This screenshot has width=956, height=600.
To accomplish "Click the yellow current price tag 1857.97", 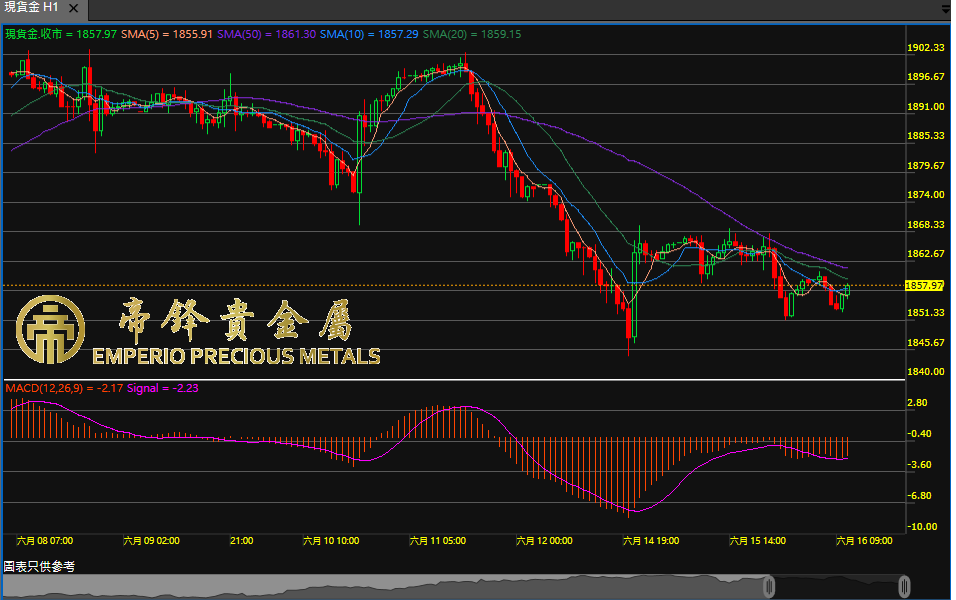I will coord(924,285).
